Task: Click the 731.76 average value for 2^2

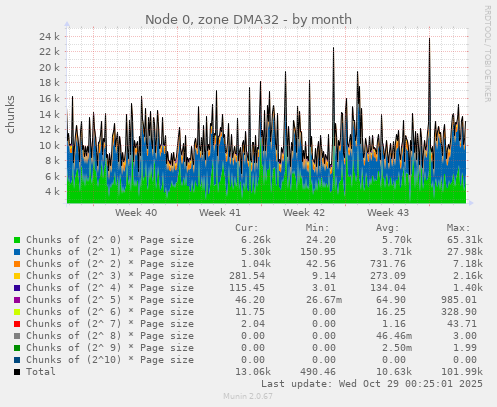Action: (388, 264)
